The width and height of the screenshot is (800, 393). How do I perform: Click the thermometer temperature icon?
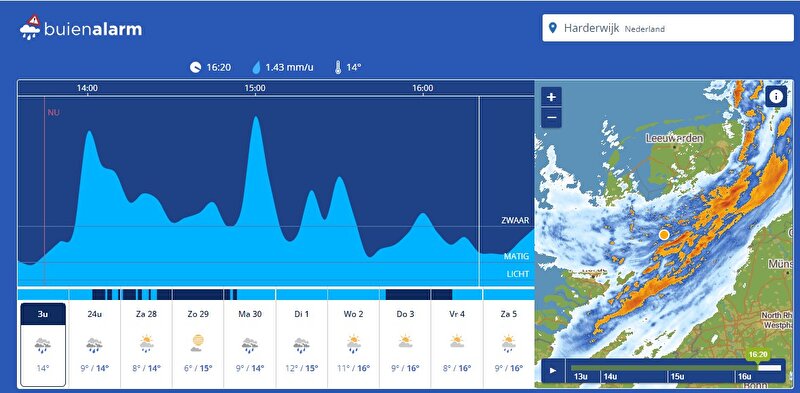[x=338, y=67]
